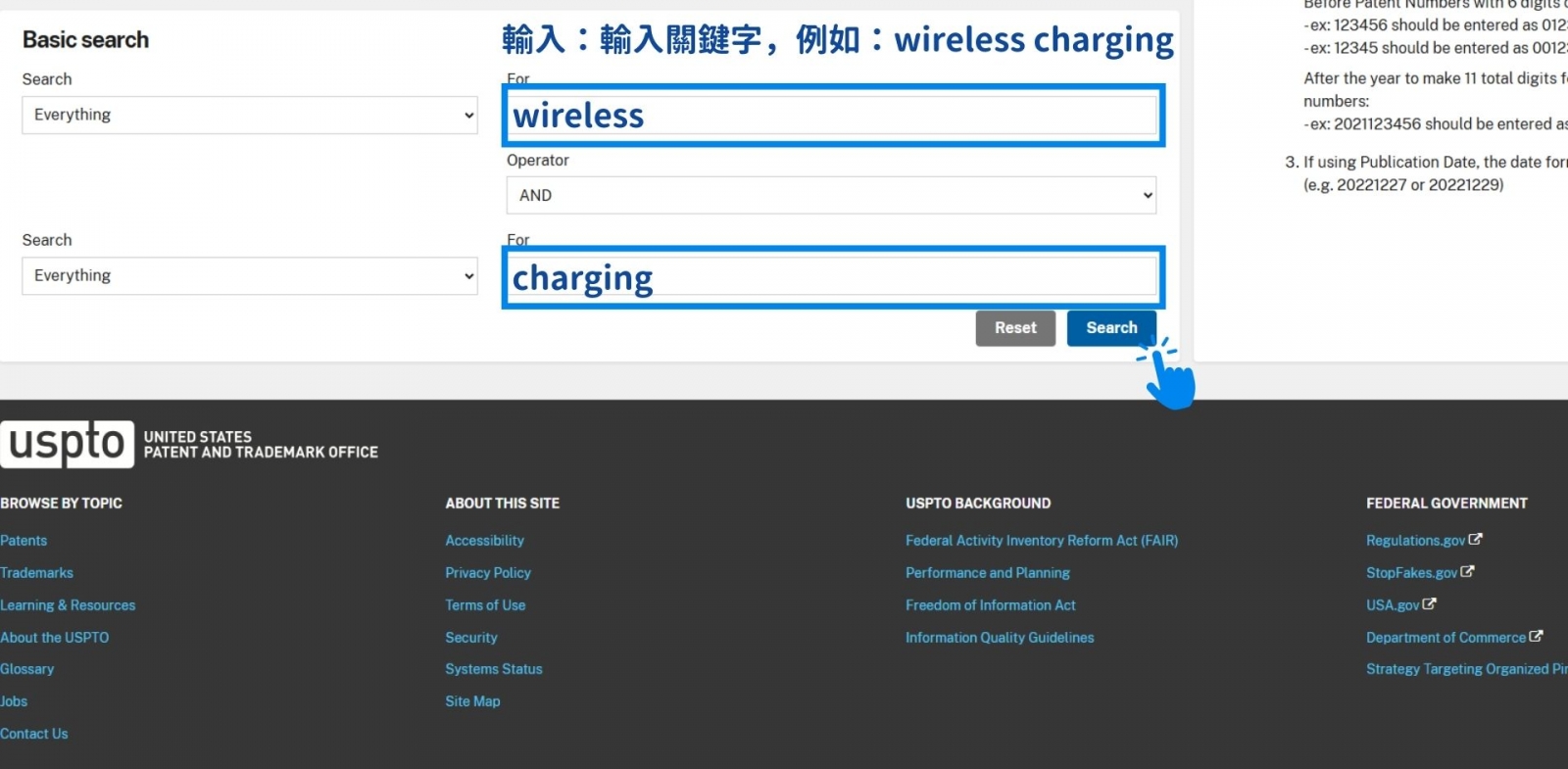Open the first Search field dropdown
Viewport: 1568px width, 769px height.
[x=249, y=115]
